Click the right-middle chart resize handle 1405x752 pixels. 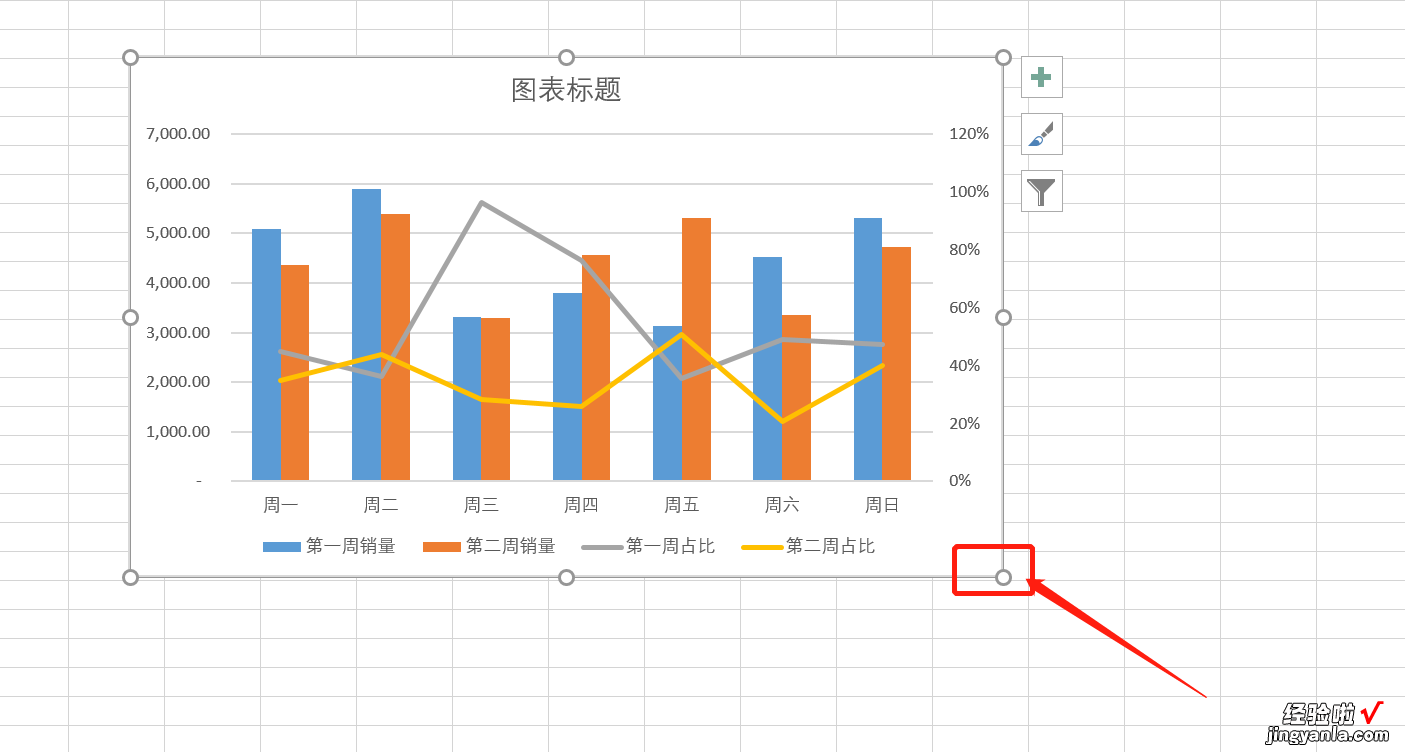[1003, 317]
